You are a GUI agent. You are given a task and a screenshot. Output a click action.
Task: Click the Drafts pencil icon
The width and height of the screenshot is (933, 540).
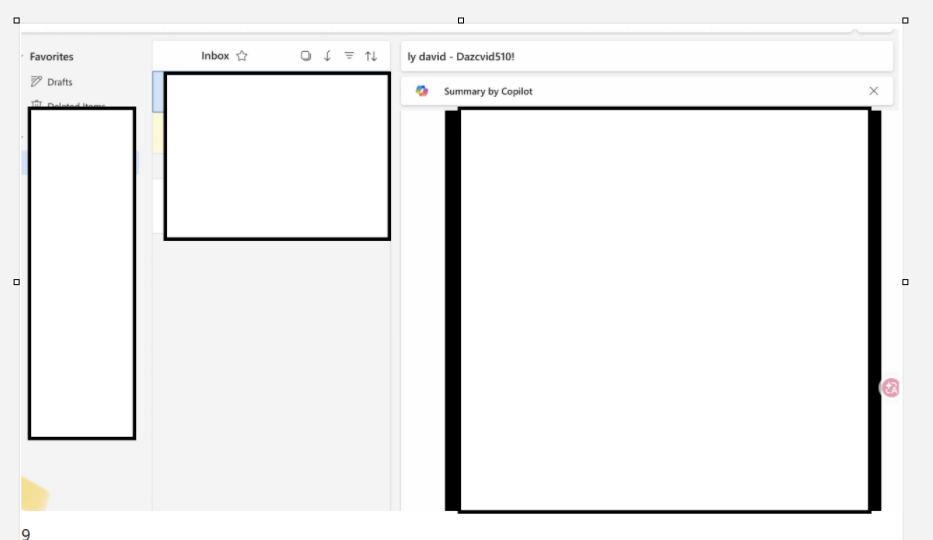coord(36,81)
